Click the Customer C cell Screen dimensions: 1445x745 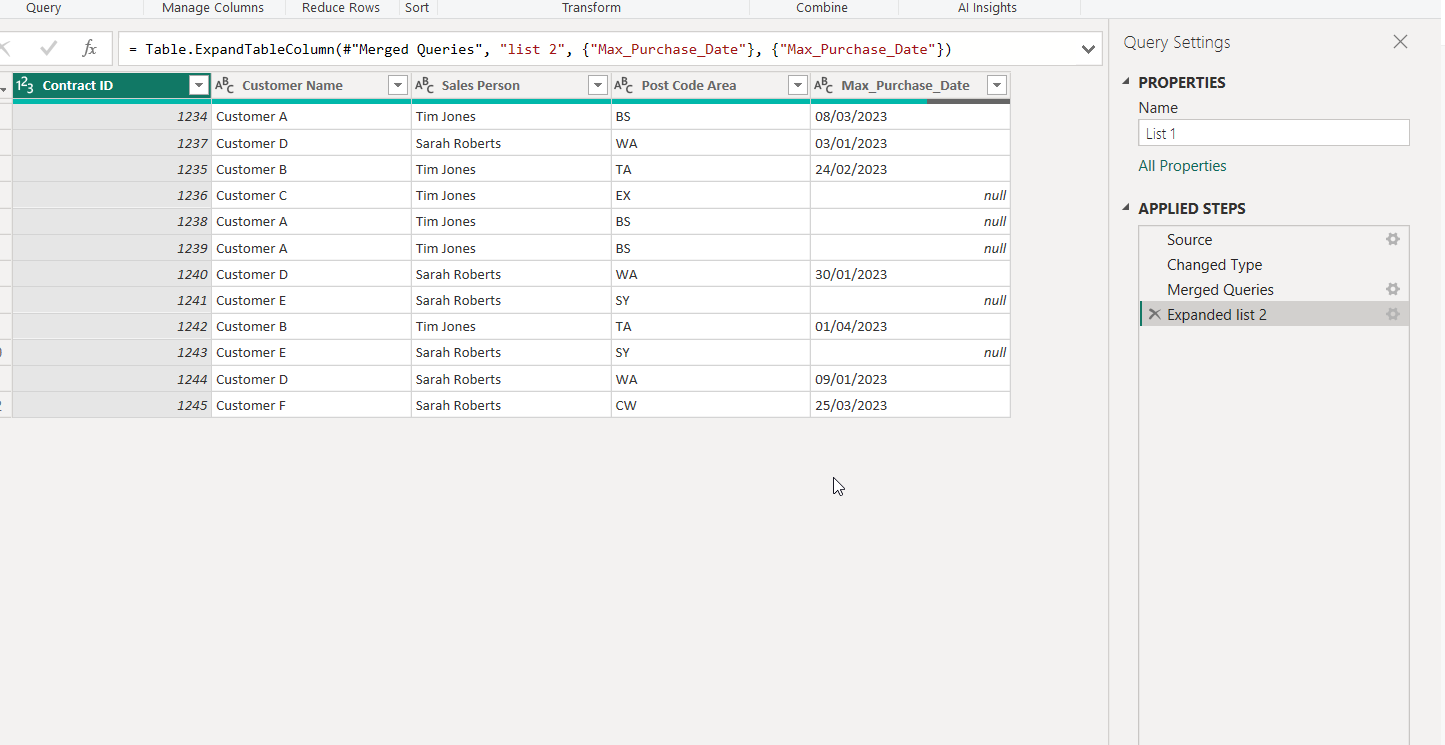311,196
